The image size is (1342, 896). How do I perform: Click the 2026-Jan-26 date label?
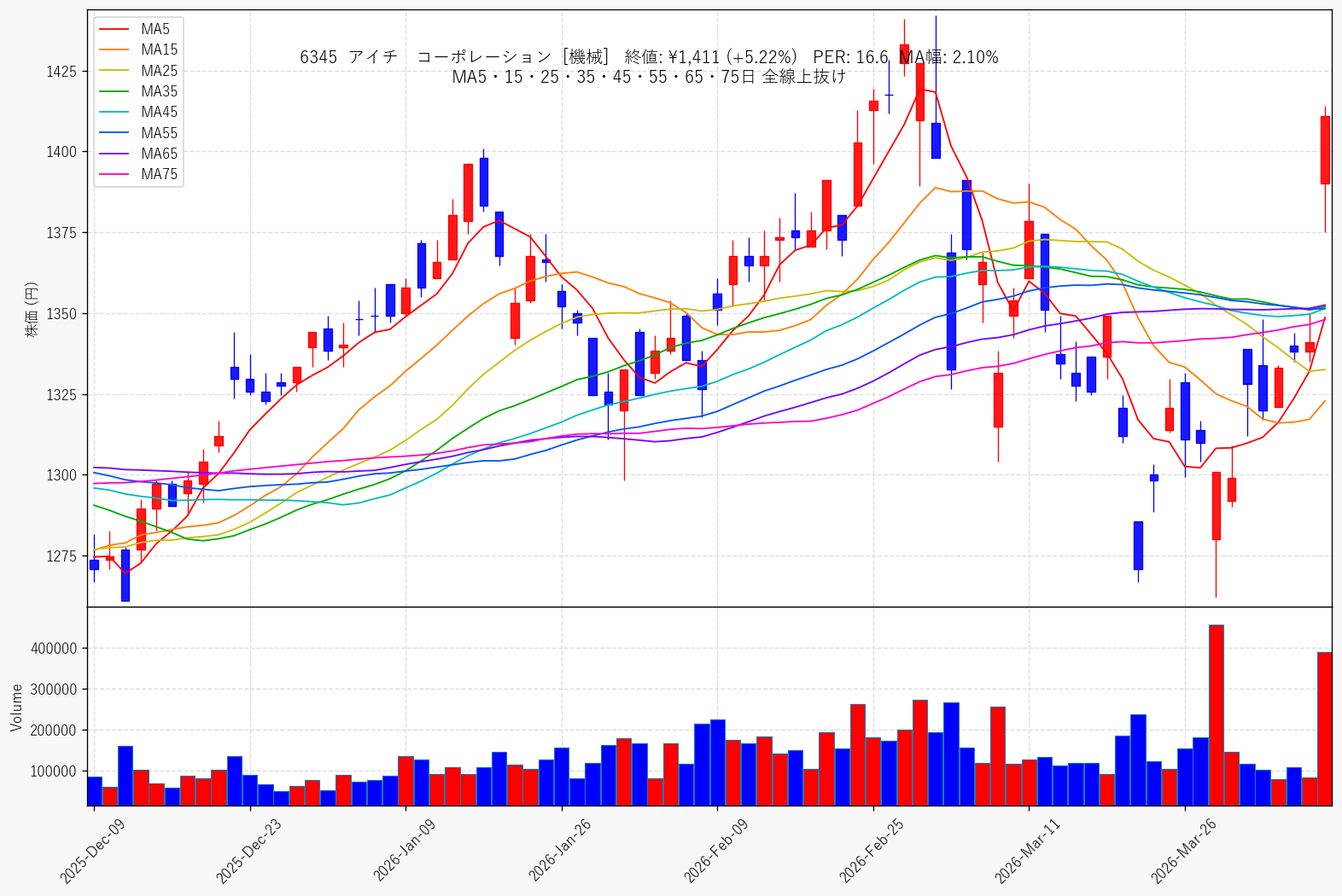click(x=560, y=850)
